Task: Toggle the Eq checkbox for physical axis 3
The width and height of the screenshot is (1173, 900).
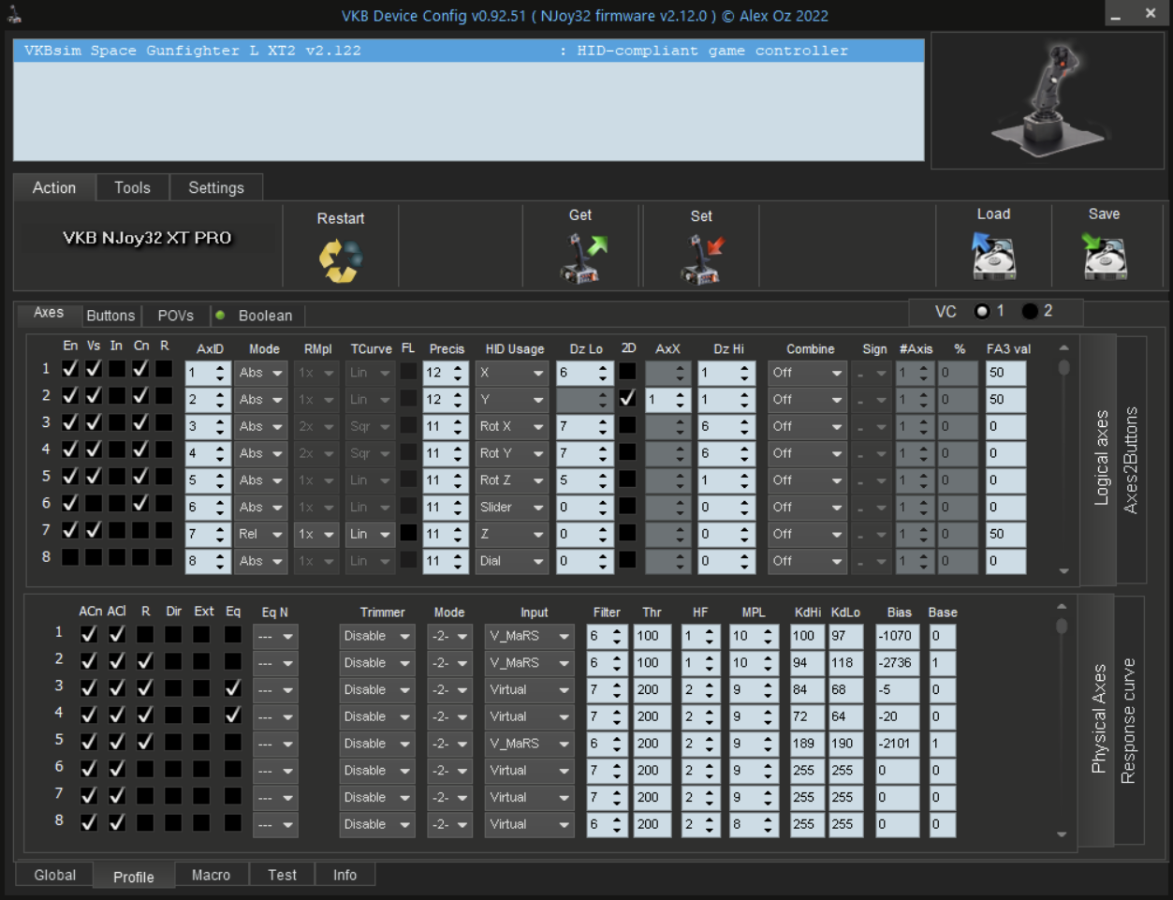Action: coord(233,688)
